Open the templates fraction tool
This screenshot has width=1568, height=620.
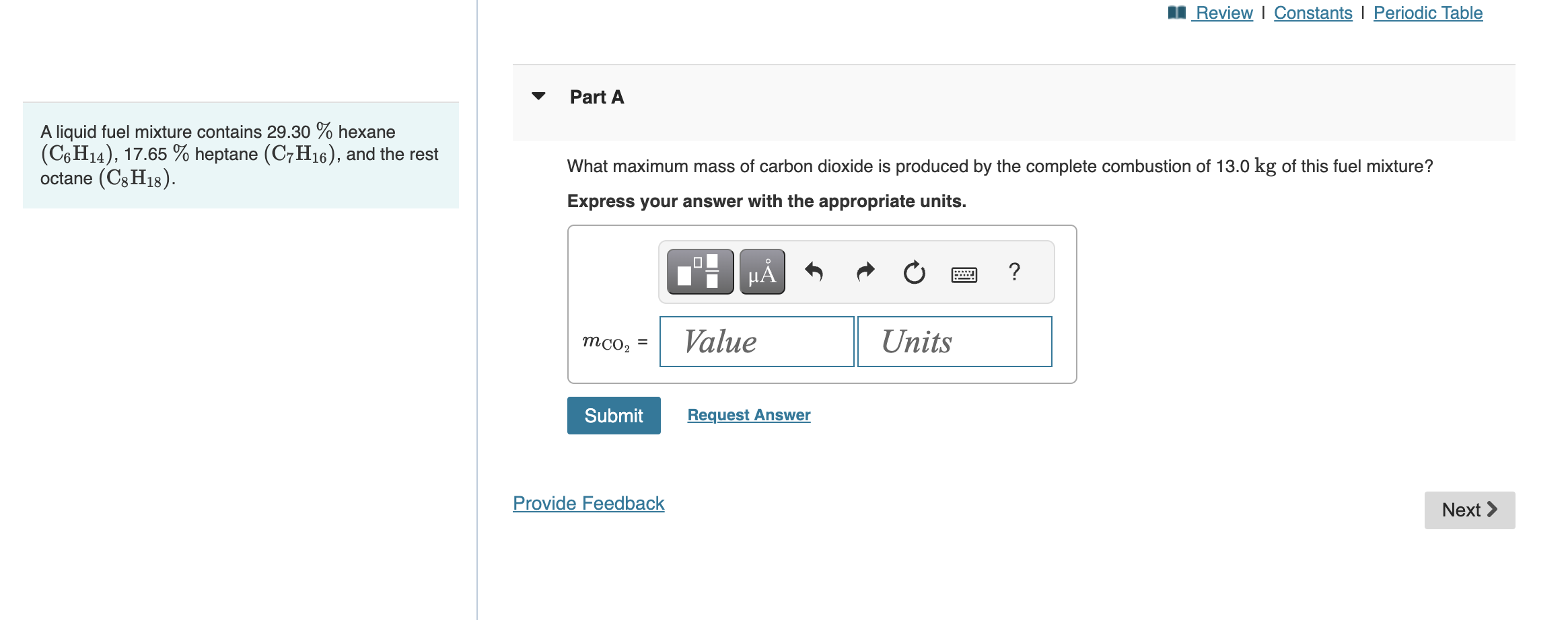tap(700, 272)
